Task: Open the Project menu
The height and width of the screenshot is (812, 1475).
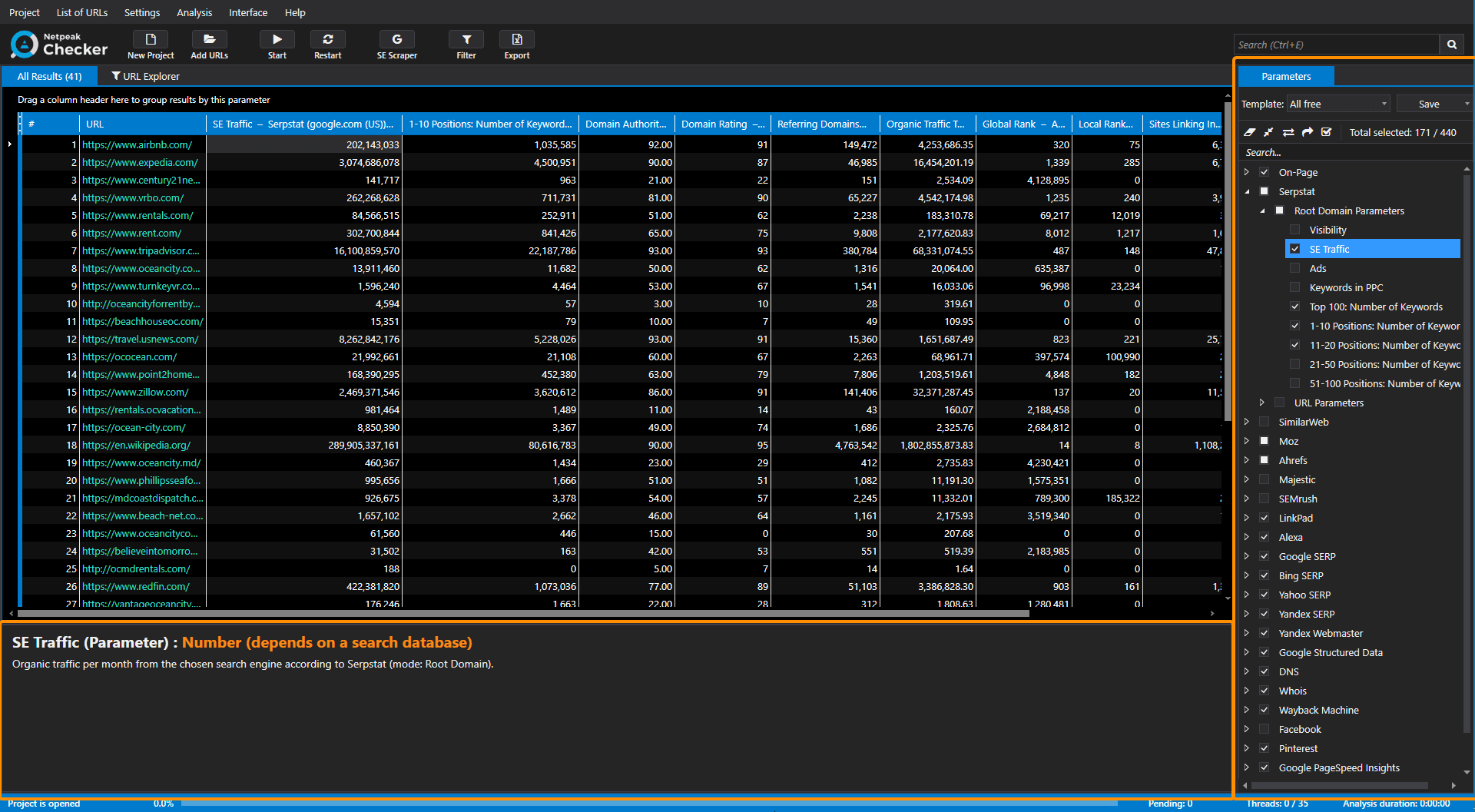Action: coord(25,12)
